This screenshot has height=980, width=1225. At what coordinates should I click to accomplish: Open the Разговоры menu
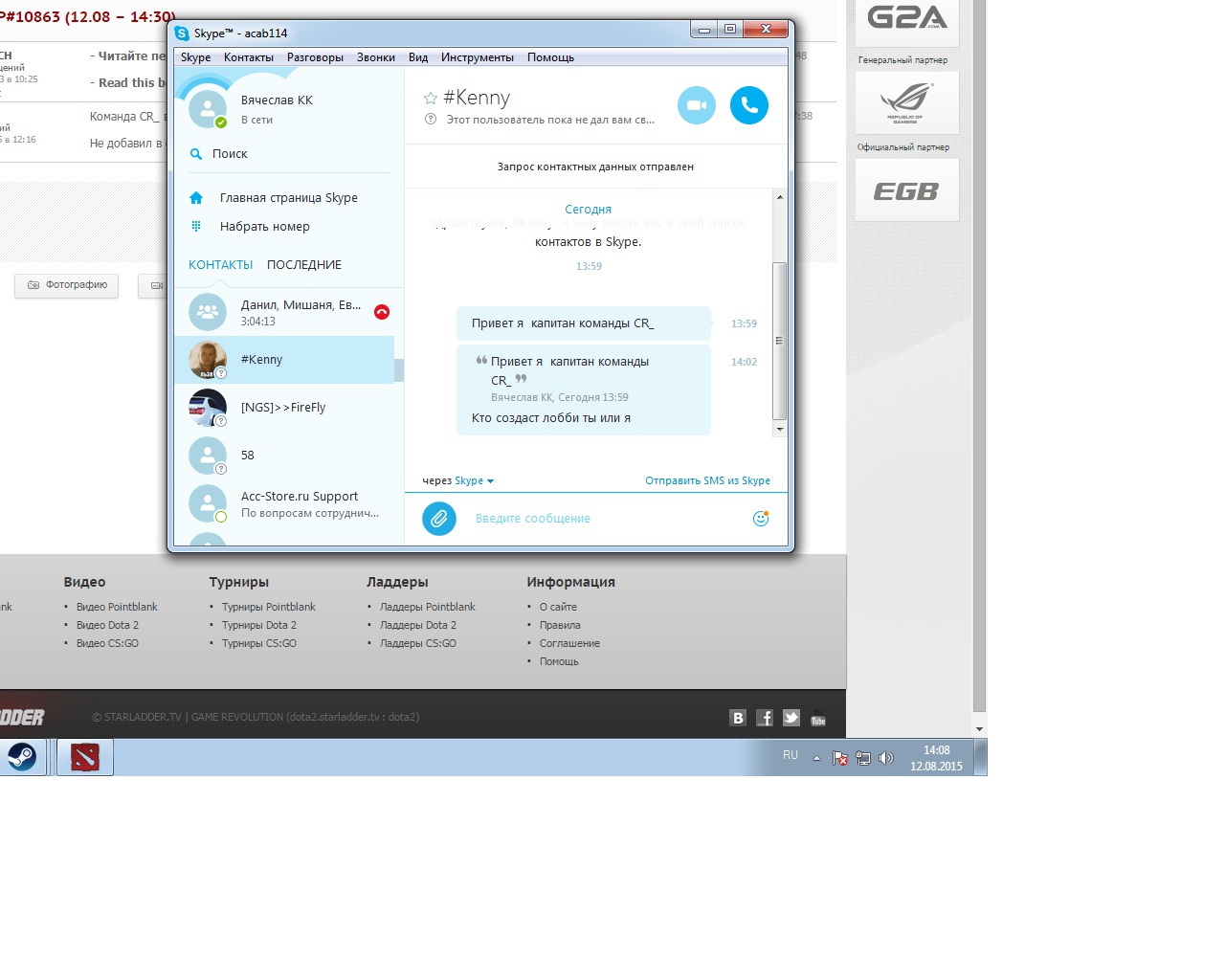315,57
